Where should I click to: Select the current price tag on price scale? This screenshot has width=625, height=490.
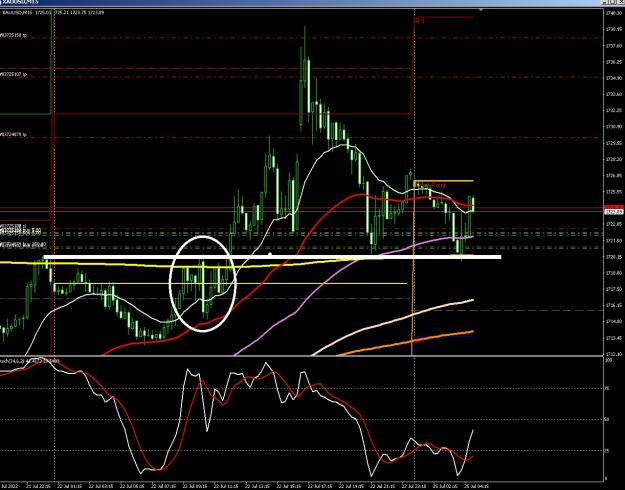point(614,212)
